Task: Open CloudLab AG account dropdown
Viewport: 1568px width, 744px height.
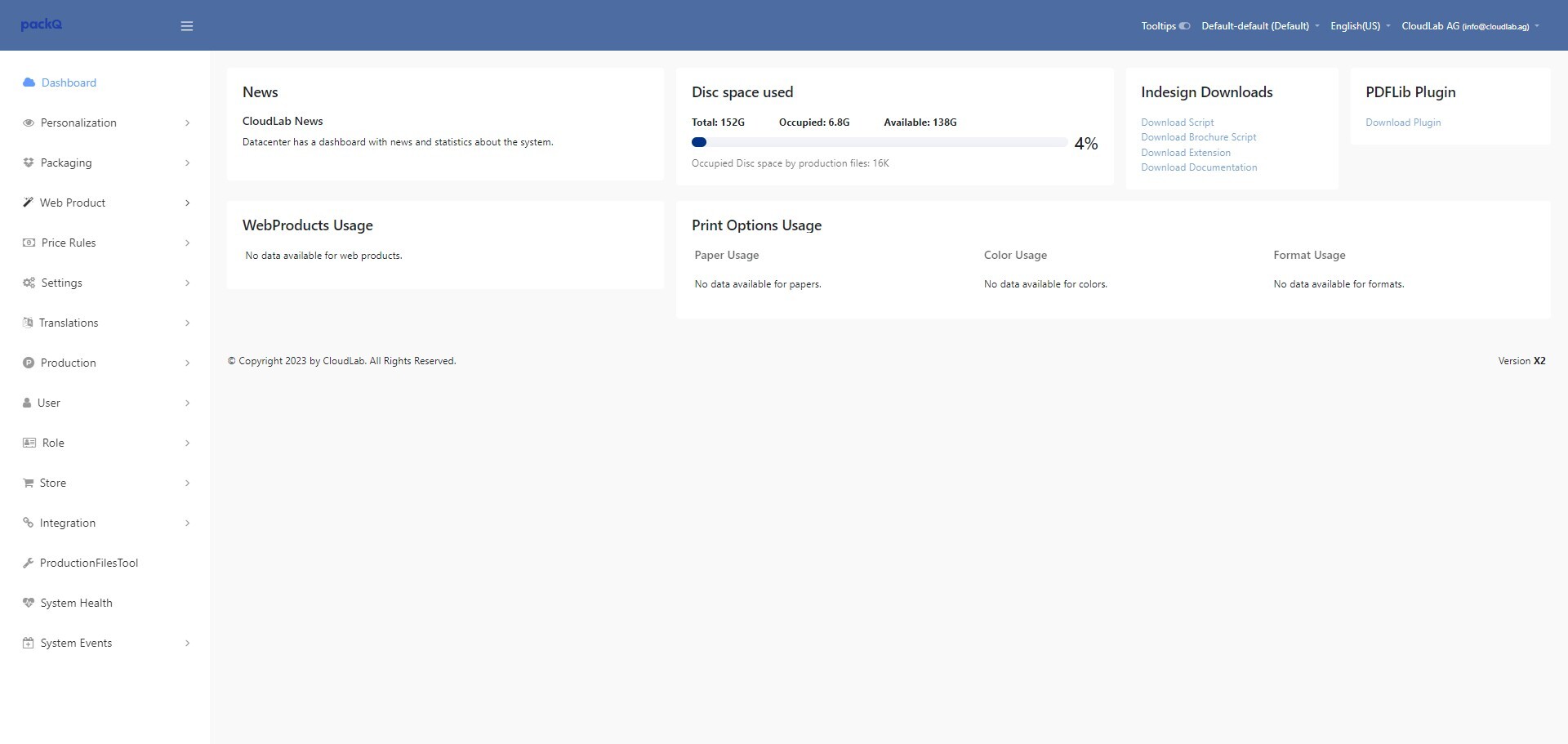Action: [1470, 26]
